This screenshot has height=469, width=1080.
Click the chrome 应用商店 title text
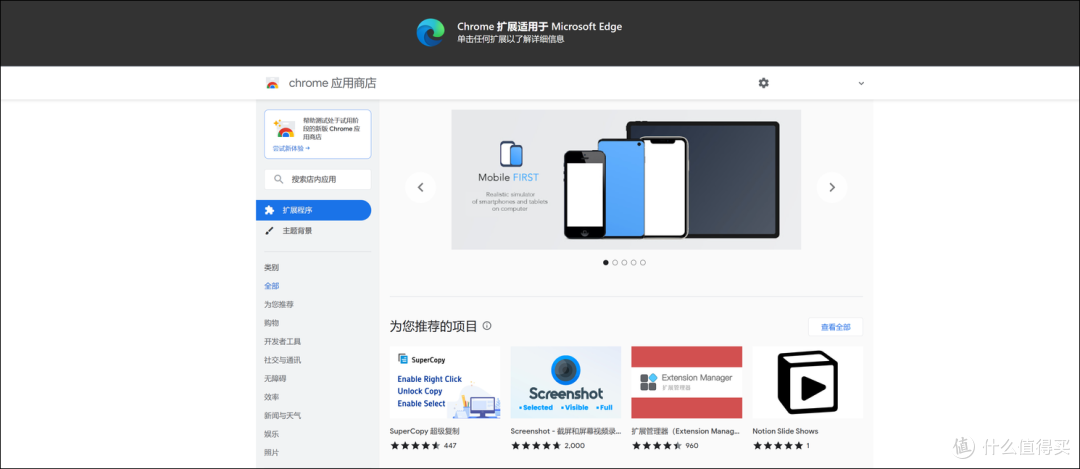[x=333, y=83]
